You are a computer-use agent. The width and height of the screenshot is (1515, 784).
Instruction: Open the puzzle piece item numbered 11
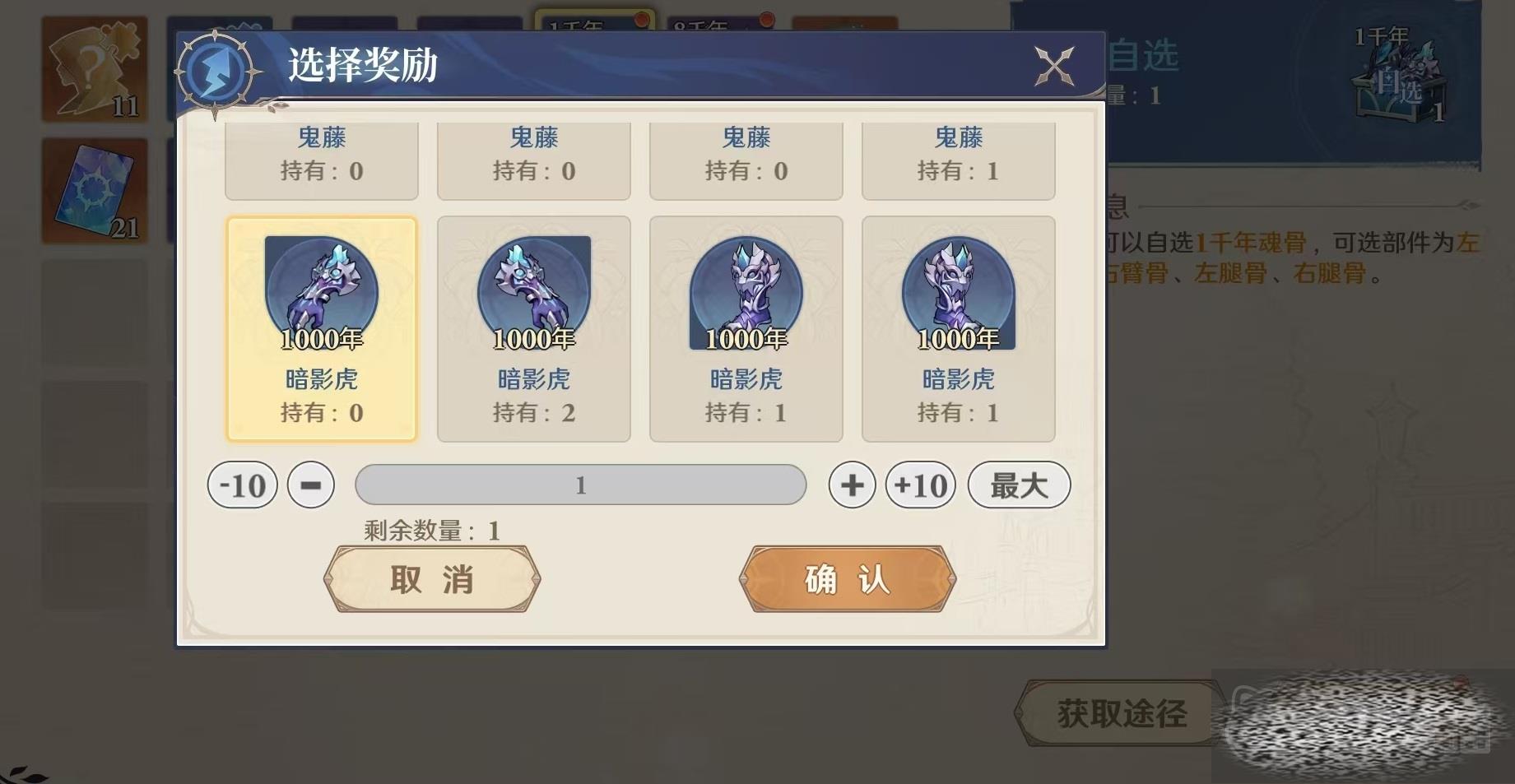pos(95,69)
